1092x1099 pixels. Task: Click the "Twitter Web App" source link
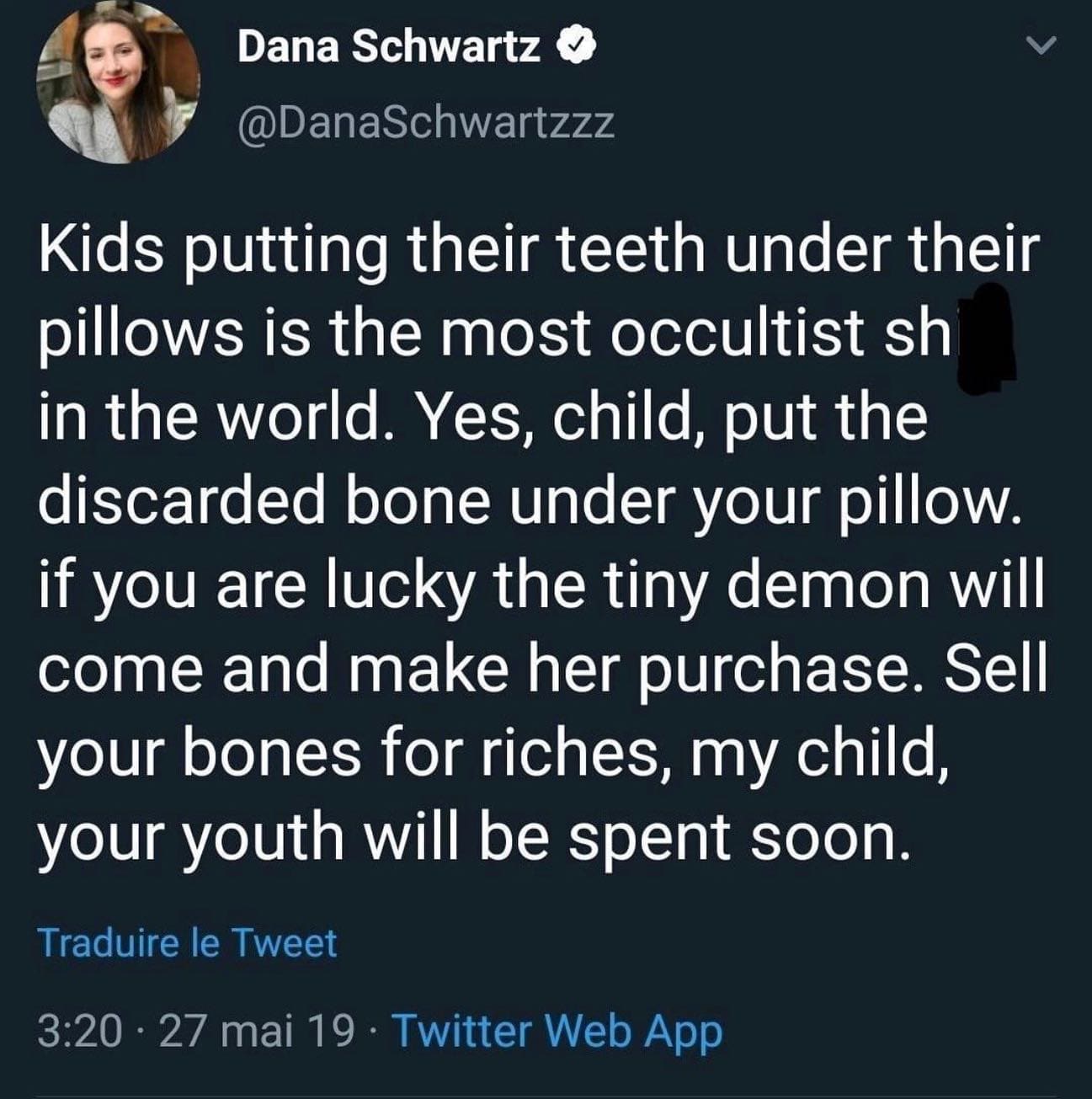coord(557,1030)
